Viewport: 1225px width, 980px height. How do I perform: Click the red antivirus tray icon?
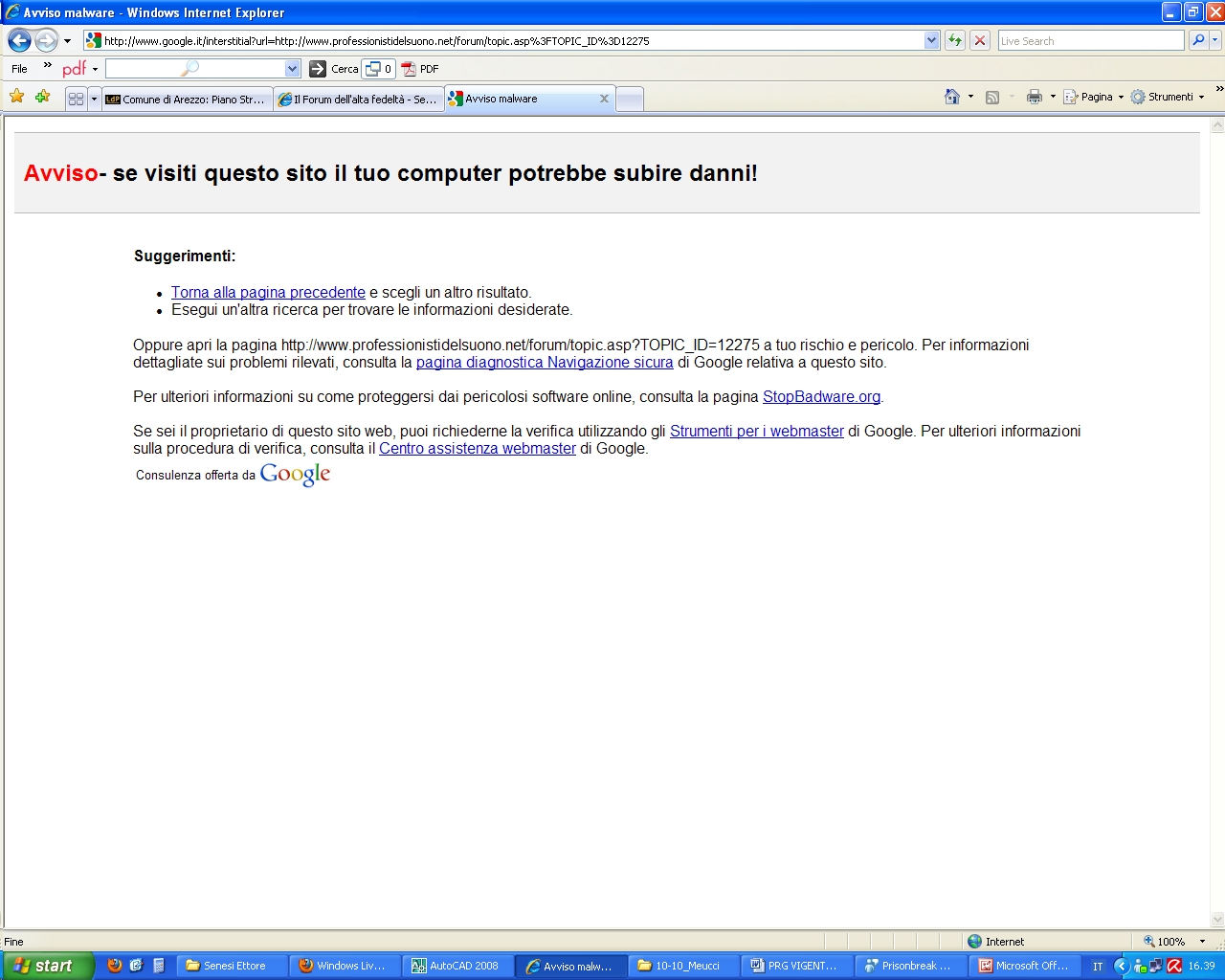(1174, 967)
